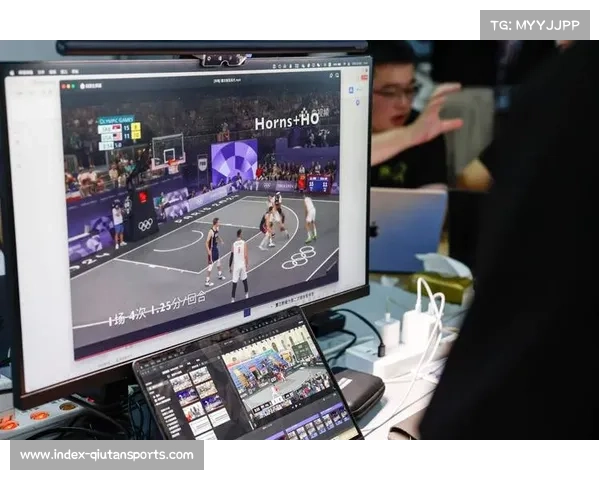Click the green zoom button of video window
Viewport: 600px width, 480px height.
[73, 86]
